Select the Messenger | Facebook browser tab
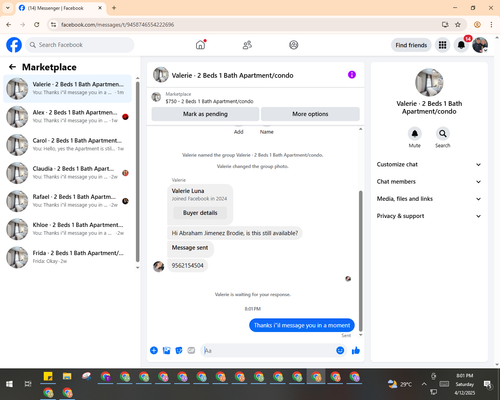Screen dimensions: 500x400 [60, 8]
